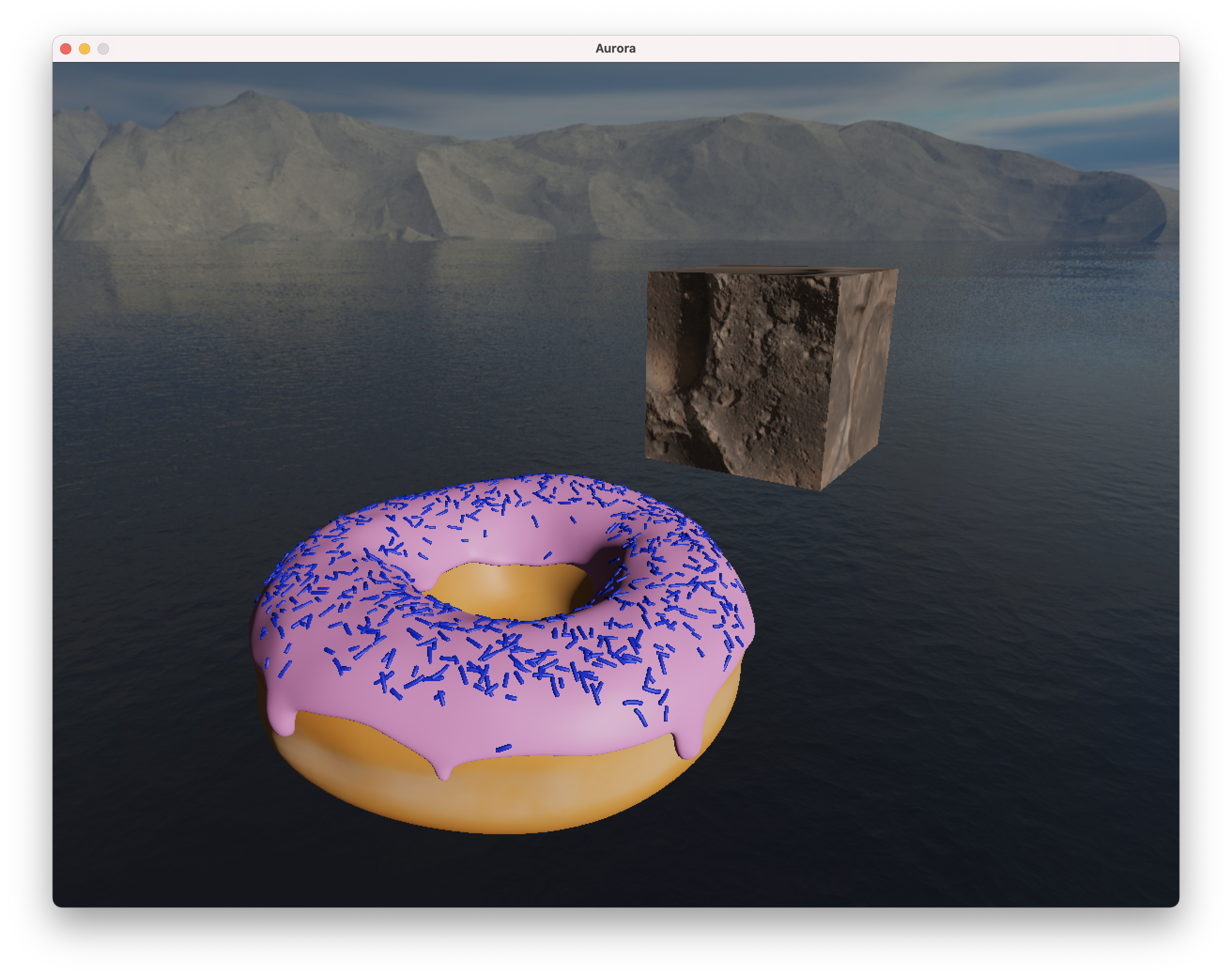Click the lone blue sprinkle near icing edge

[503, 748]
